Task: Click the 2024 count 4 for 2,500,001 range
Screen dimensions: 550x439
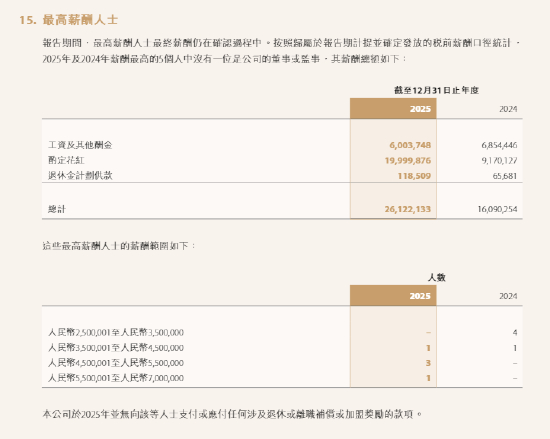Action: click(515, 332)
